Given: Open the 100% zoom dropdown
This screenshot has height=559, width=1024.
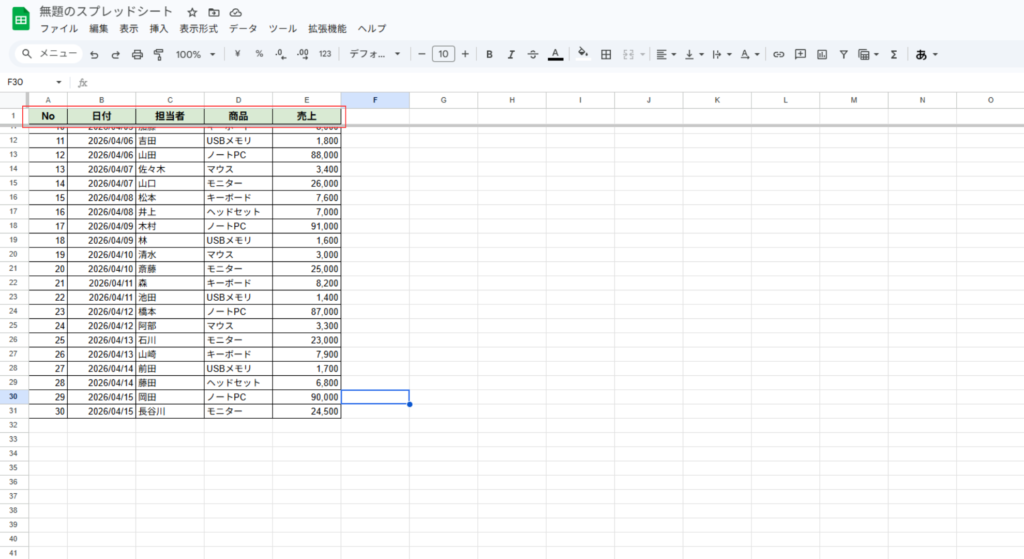Looking at the screenshot, I should point(195,54).
